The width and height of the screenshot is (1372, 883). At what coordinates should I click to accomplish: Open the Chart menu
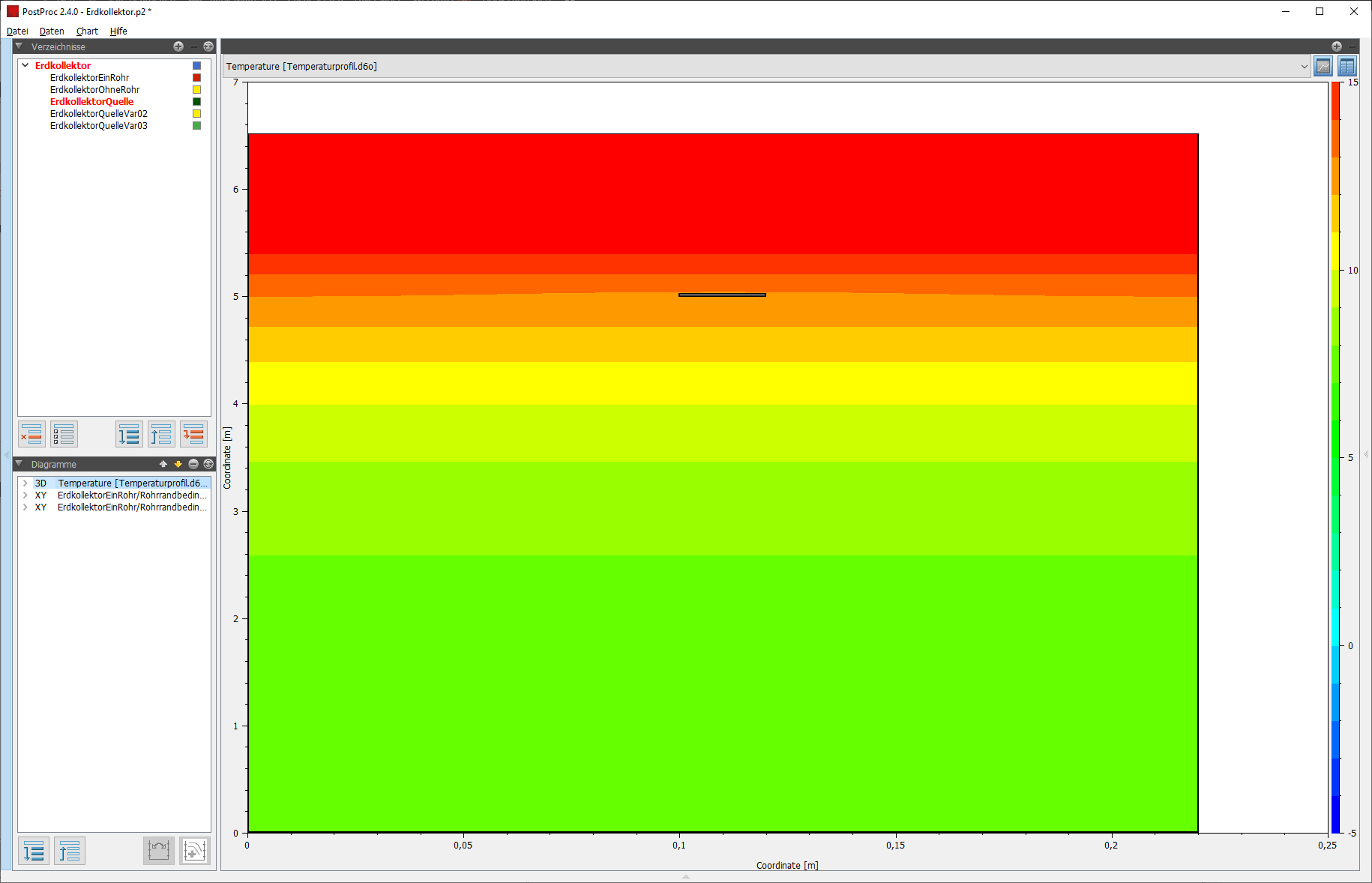87,31
